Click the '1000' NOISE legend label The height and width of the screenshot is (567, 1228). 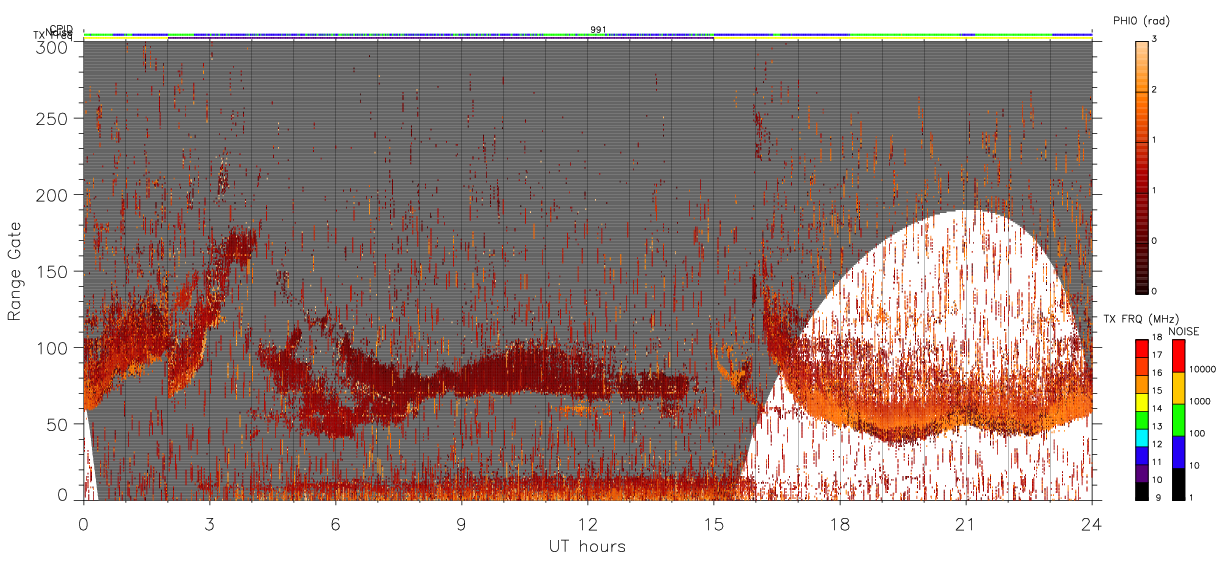tap(1201, 401)
